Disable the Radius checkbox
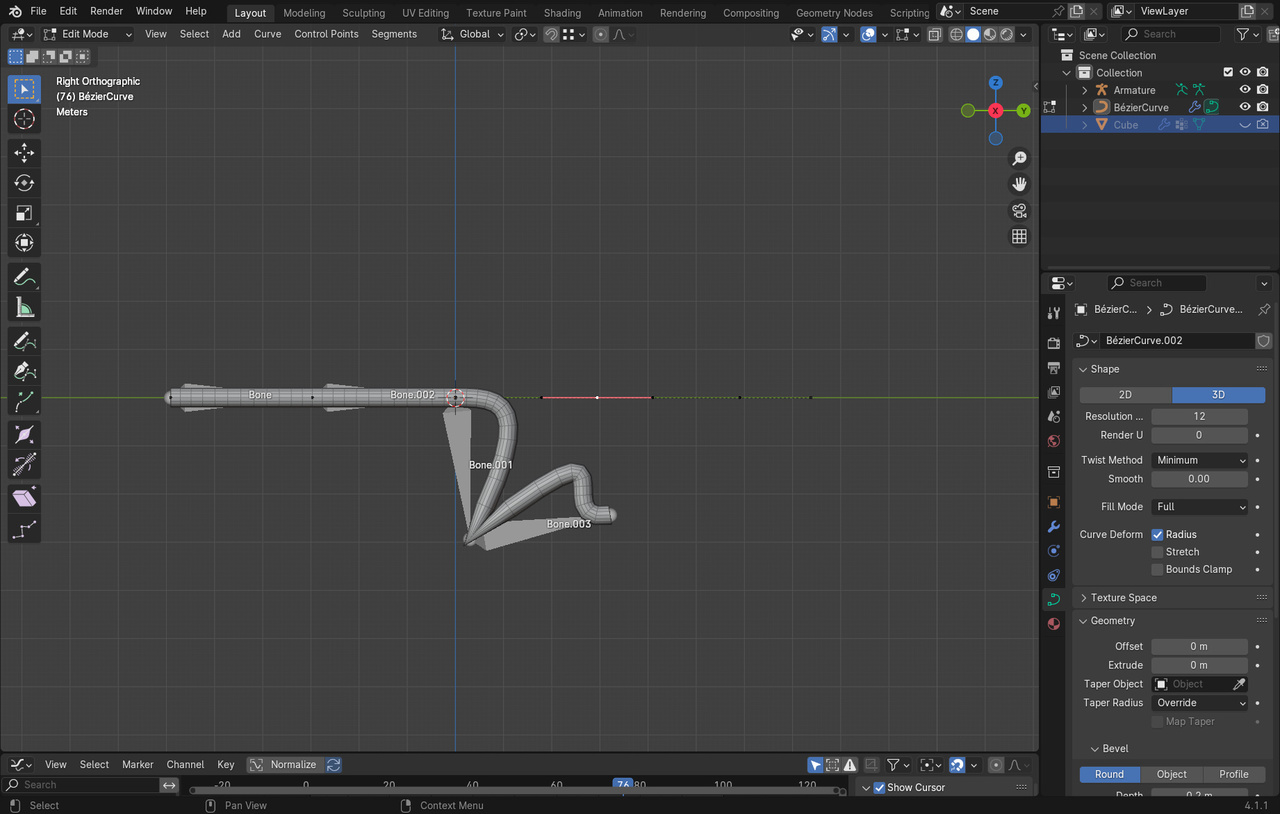1280x814 pixels. 1157,535
